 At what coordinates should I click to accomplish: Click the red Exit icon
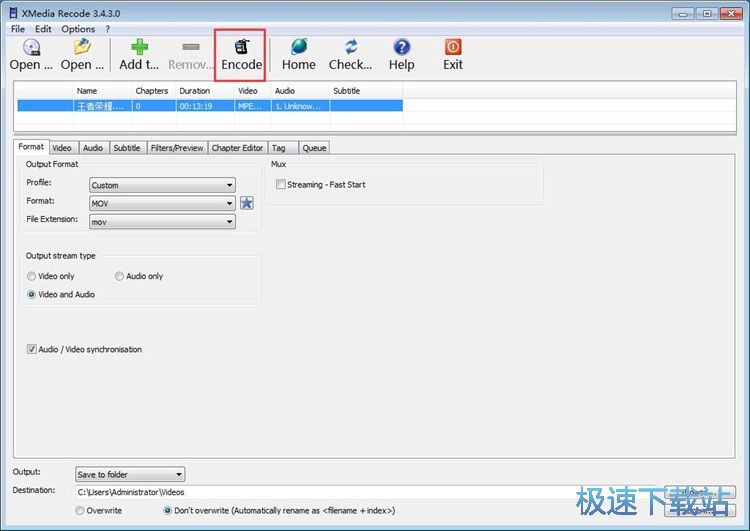pos(453,47)
